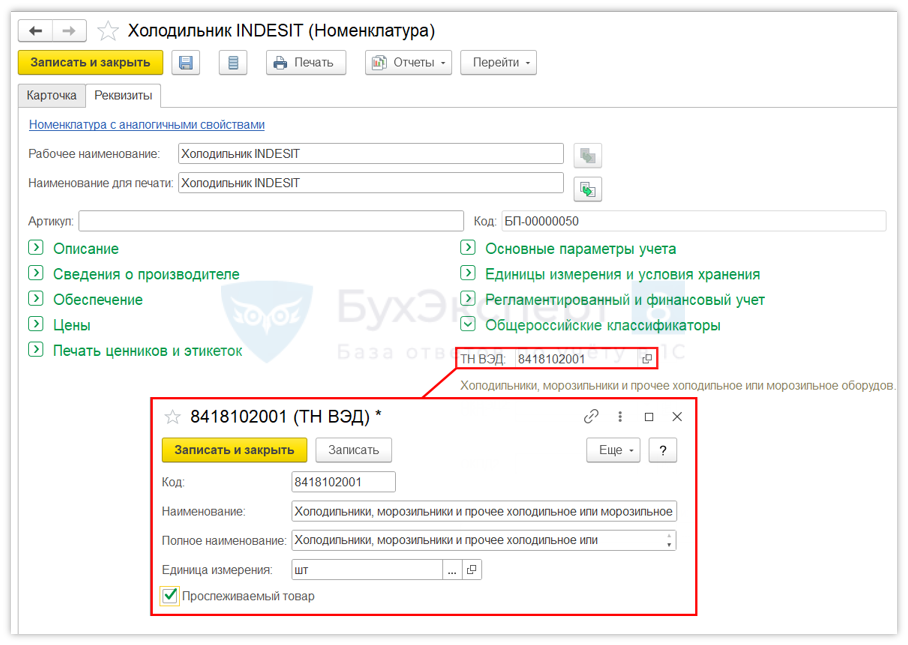Open the list document icon in toolbar
This screenshot has height=645, width=908.
tap(233, 63)
